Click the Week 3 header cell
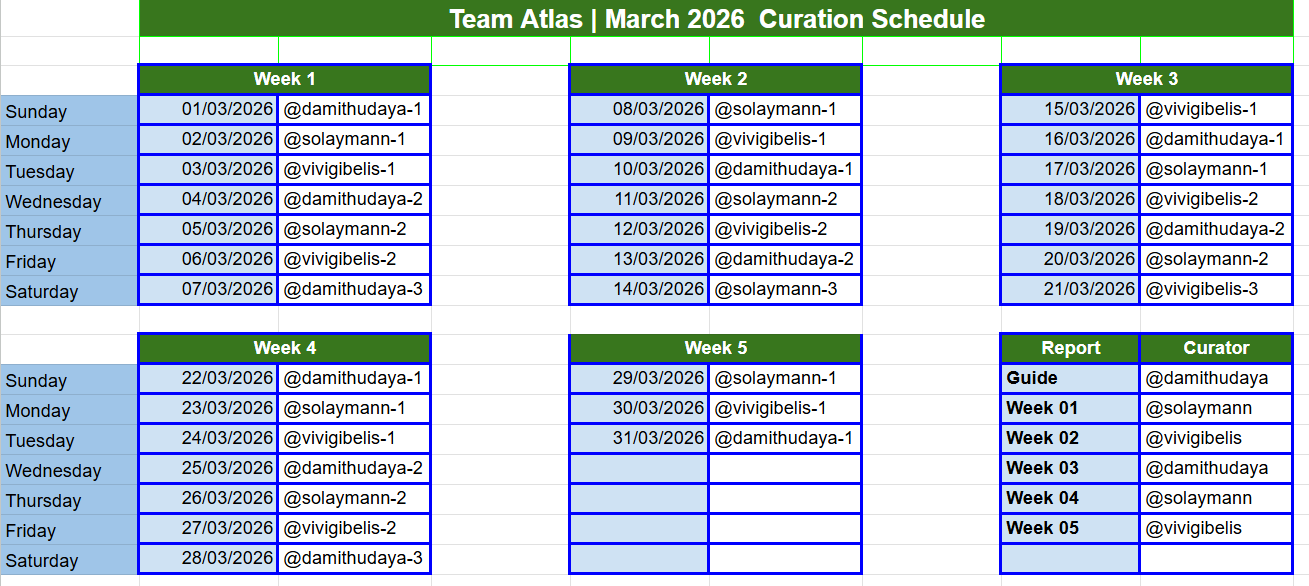The image size is (1309, 586). point(1146,79)
